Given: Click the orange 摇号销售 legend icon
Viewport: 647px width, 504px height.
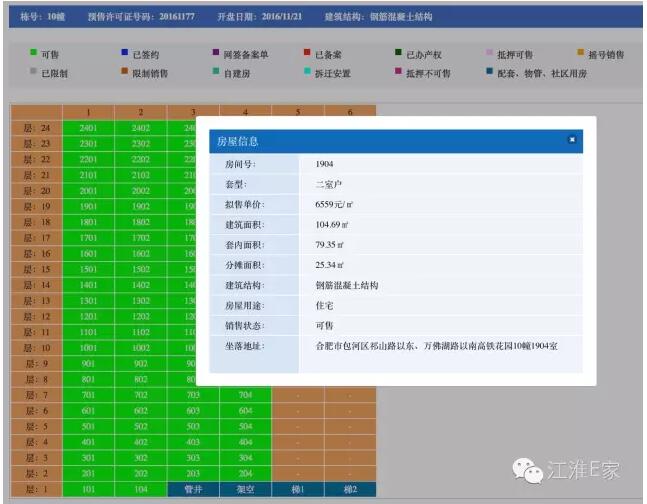Looking at the screenshot, I should (580, 54).
